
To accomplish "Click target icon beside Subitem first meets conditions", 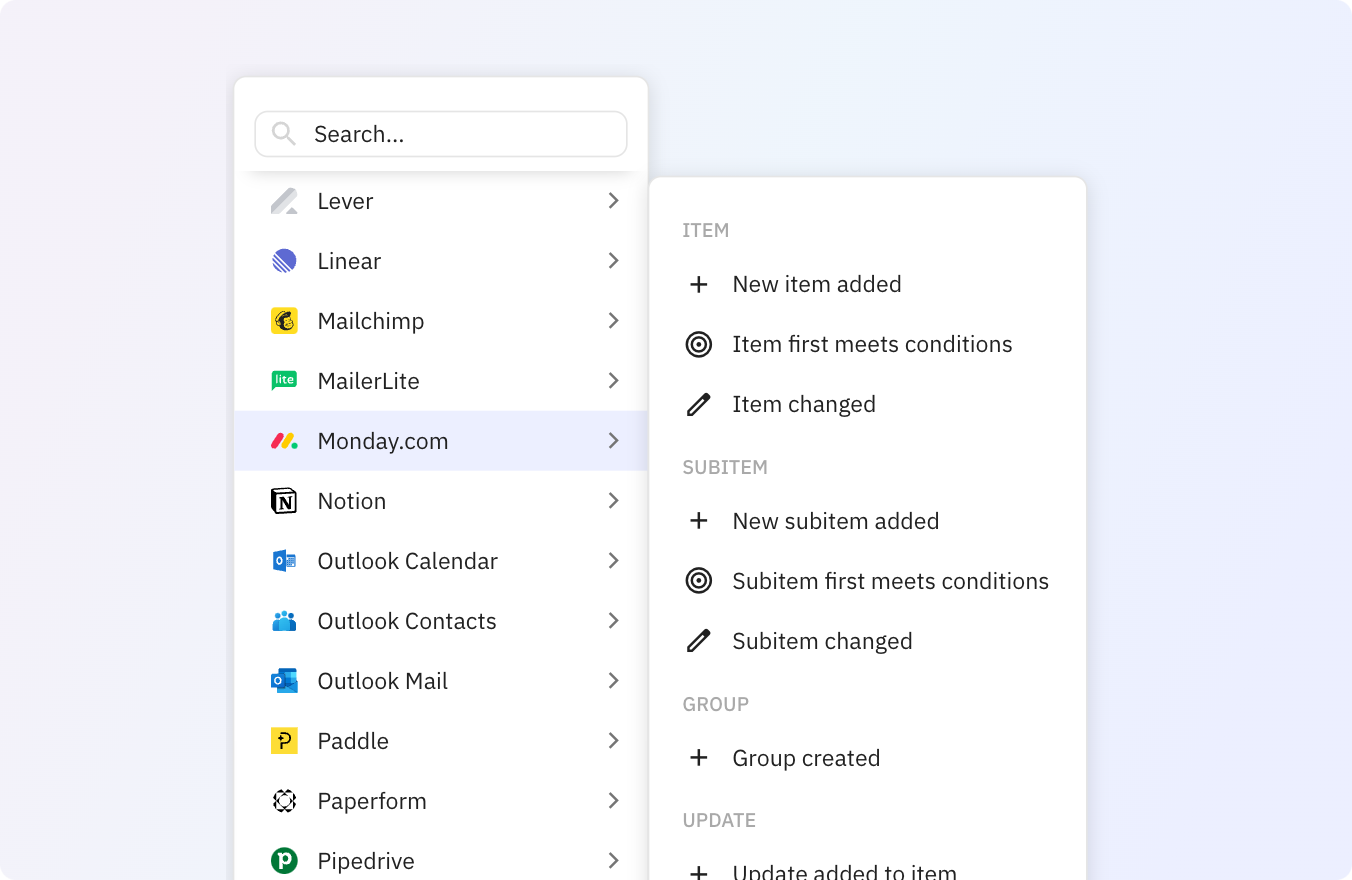I will point(699,581).
